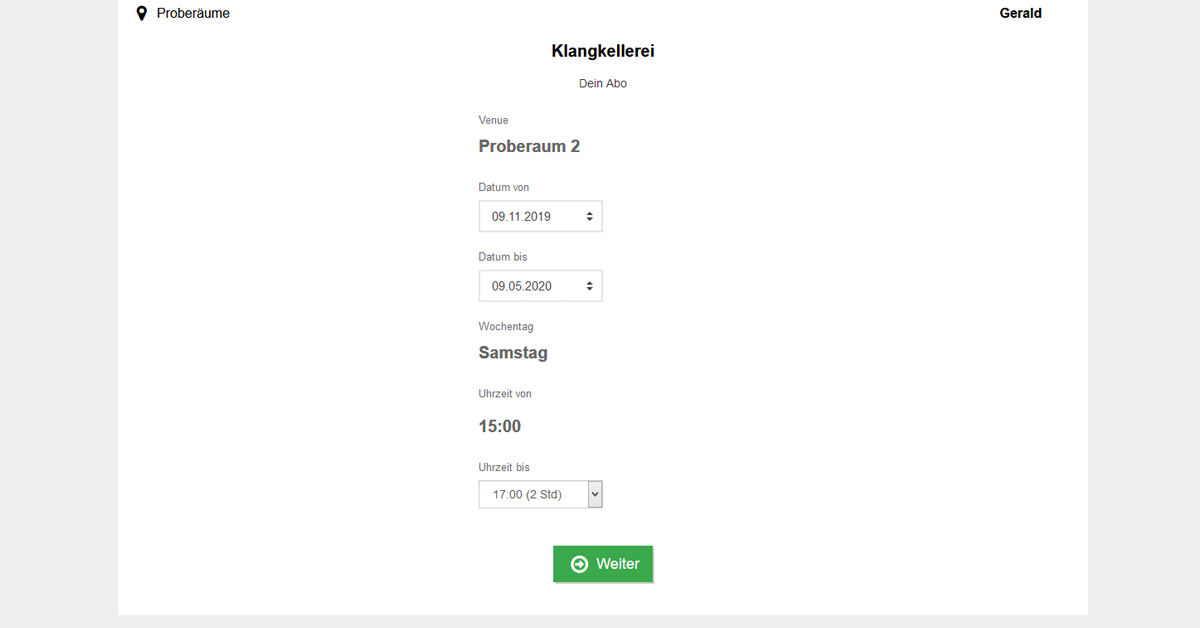This screenshot has width=1200, height=628.
Task: Select the Datum bis field showing 09.05.2020
Action: coord(540,286)
